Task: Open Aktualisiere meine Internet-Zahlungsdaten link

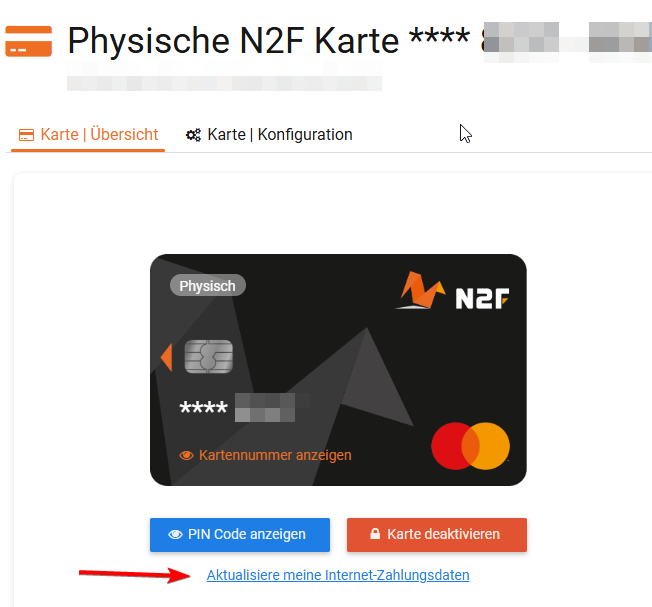Action: [x=338, y=575]
